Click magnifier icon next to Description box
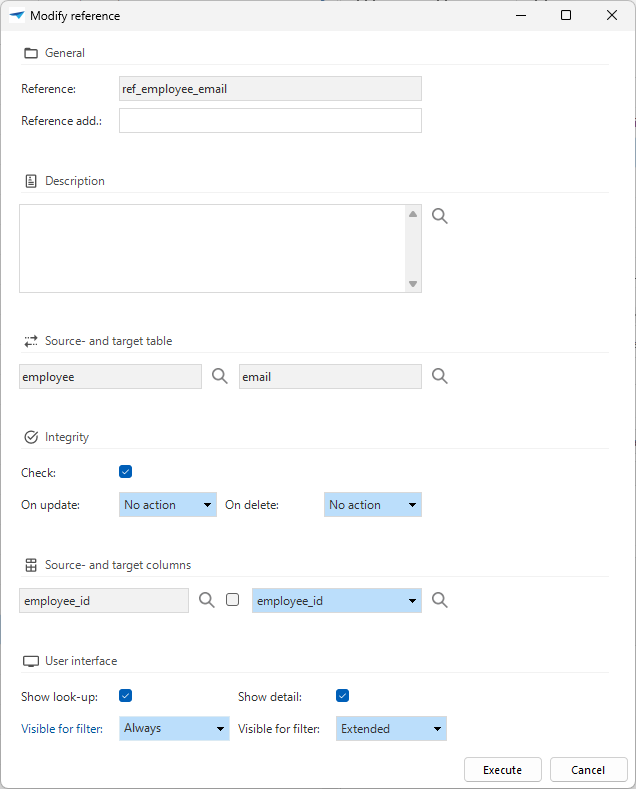Screen dimensions: 636x789 (439, 216)
